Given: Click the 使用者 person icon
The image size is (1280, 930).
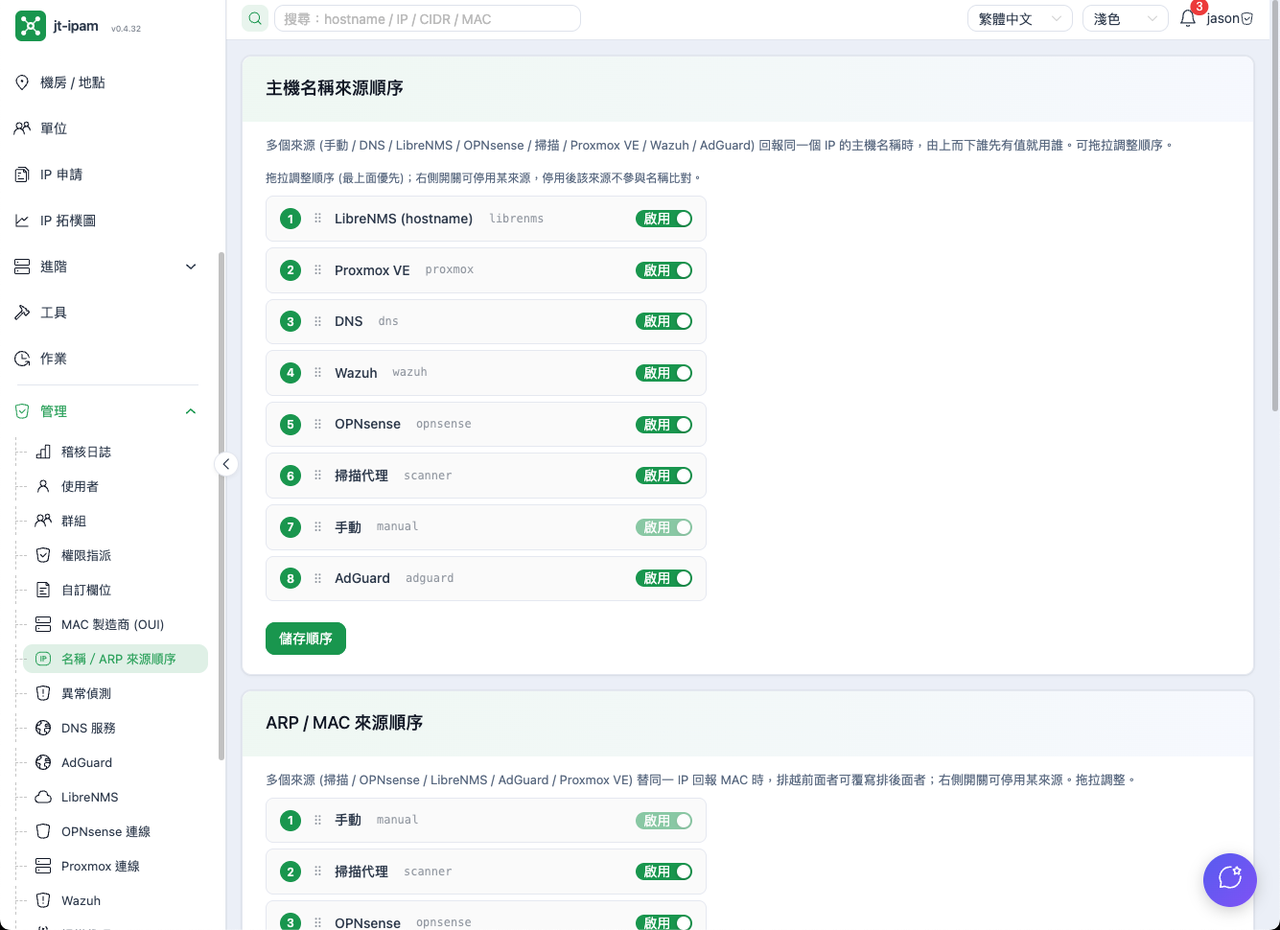Looking at the screenshot, I should (43, 486).
